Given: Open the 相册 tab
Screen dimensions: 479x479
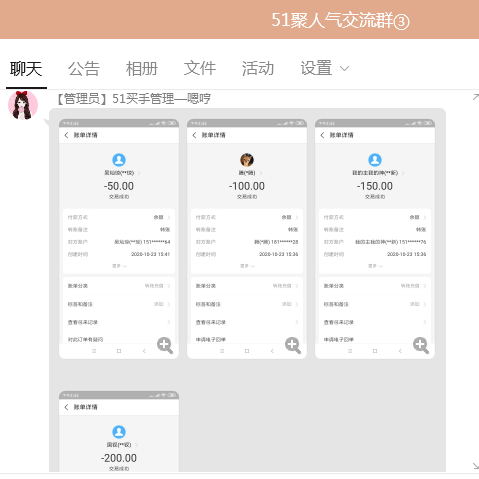Looking at the screenshot, I should tap(142, 69).
